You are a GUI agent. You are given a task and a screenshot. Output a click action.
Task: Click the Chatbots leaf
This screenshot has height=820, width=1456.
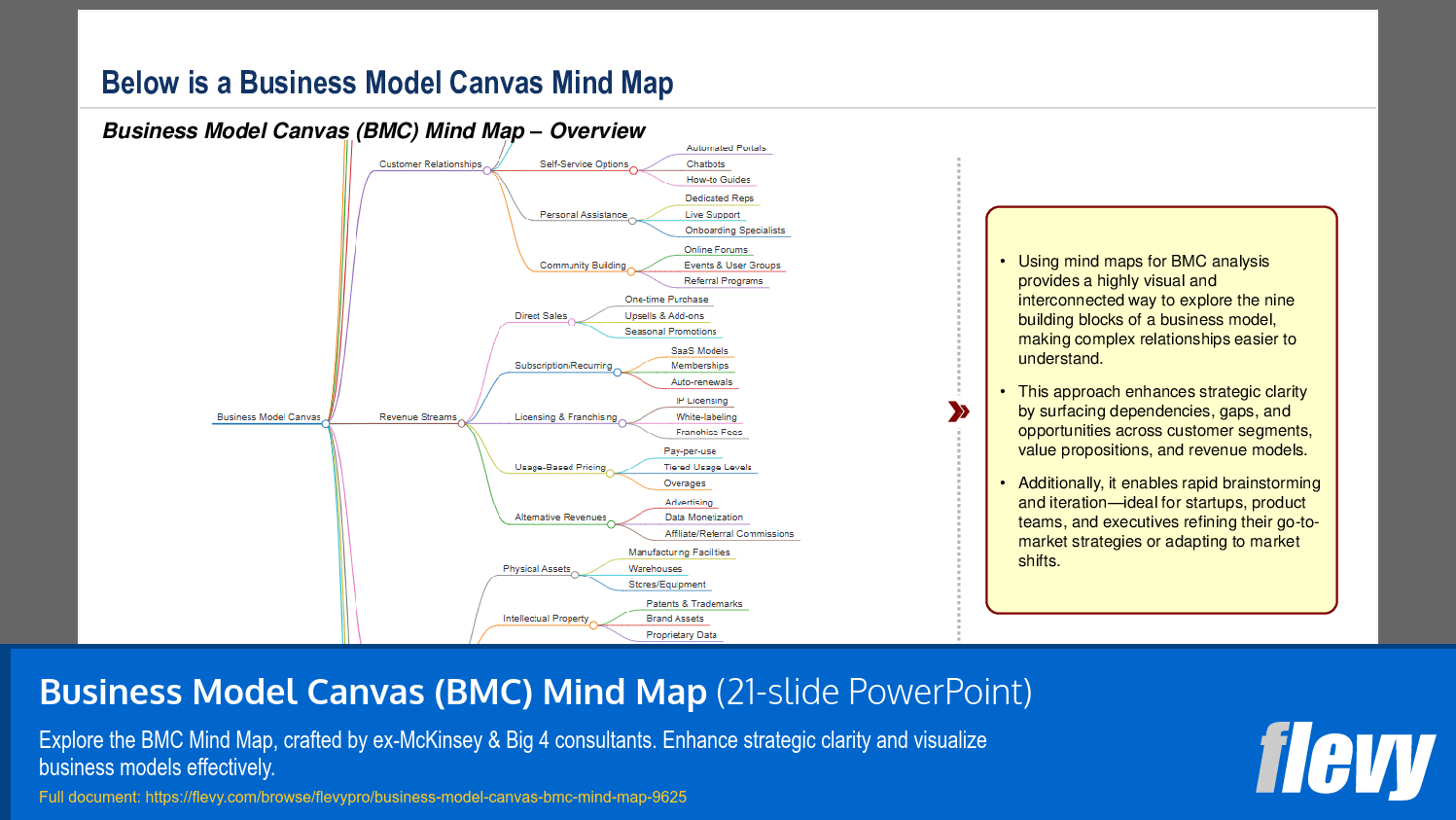pyautogui.click(x=705, y=164)
